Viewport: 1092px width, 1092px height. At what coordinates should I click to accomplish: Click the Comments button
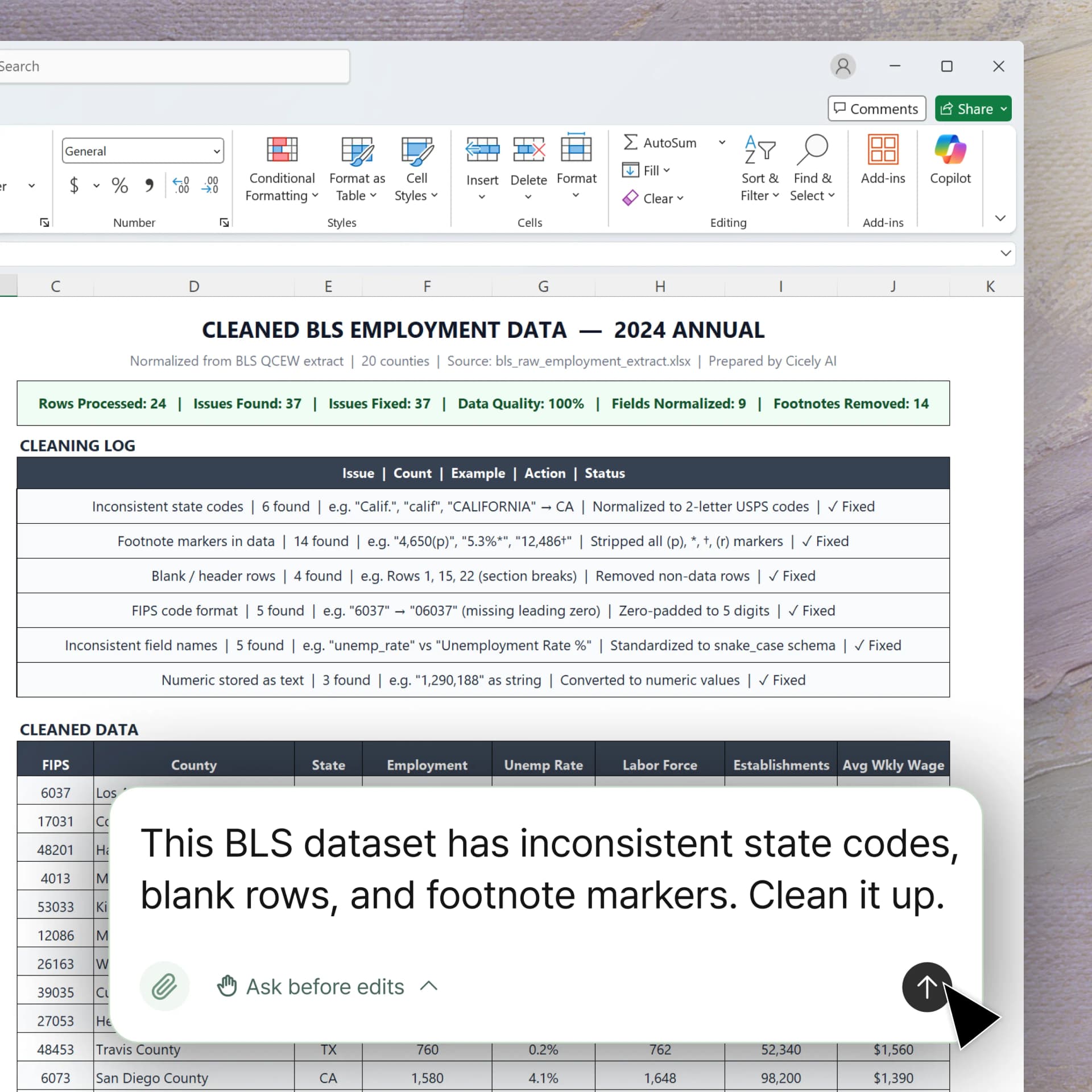tap(876, 108)
